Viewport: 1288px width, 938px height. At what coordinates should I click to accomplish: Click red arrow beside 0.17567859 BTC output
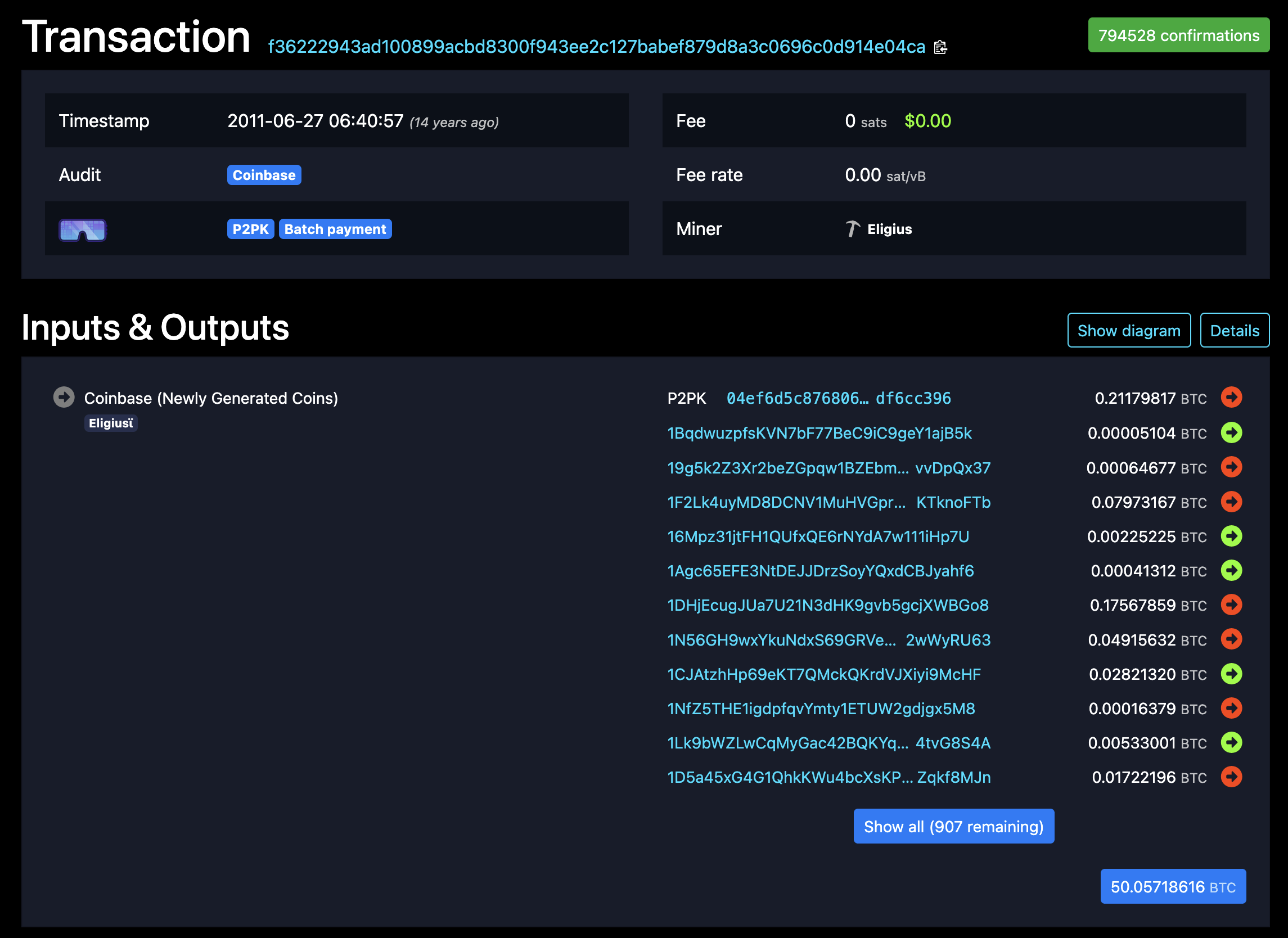[1231, 605]
